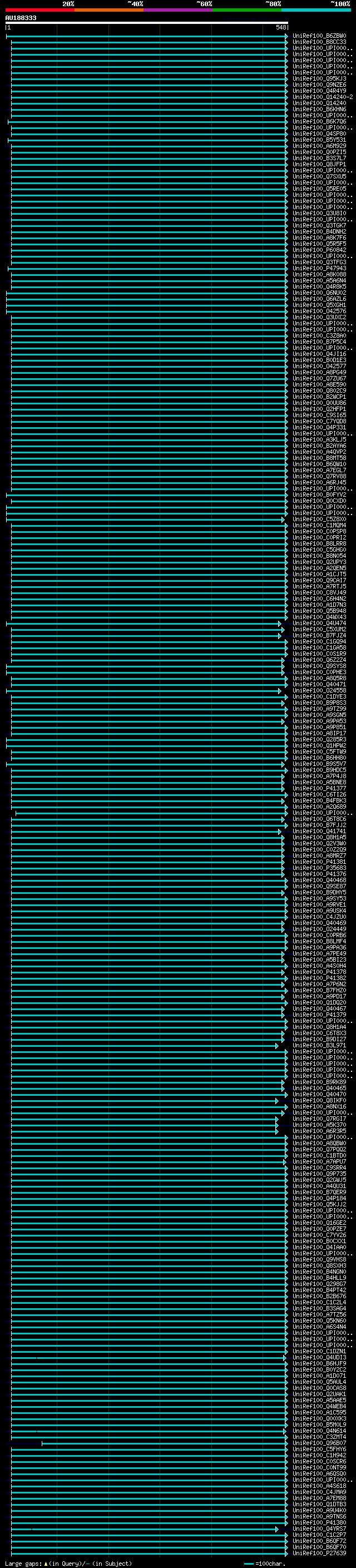Open hit UniRef100_C6H4N2
Screen dimensions: 356x1568
coord(319,599)
